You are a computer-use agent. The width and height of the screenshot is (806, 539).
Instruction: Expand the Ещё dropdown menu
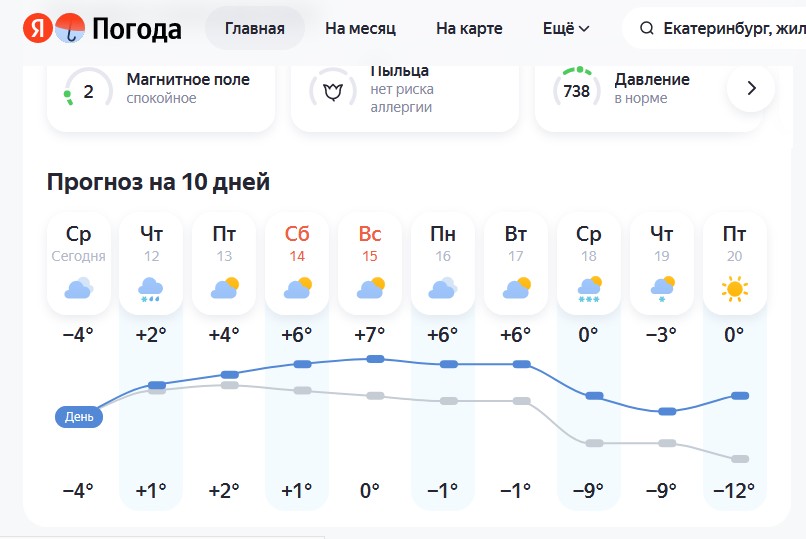(566, 28)
